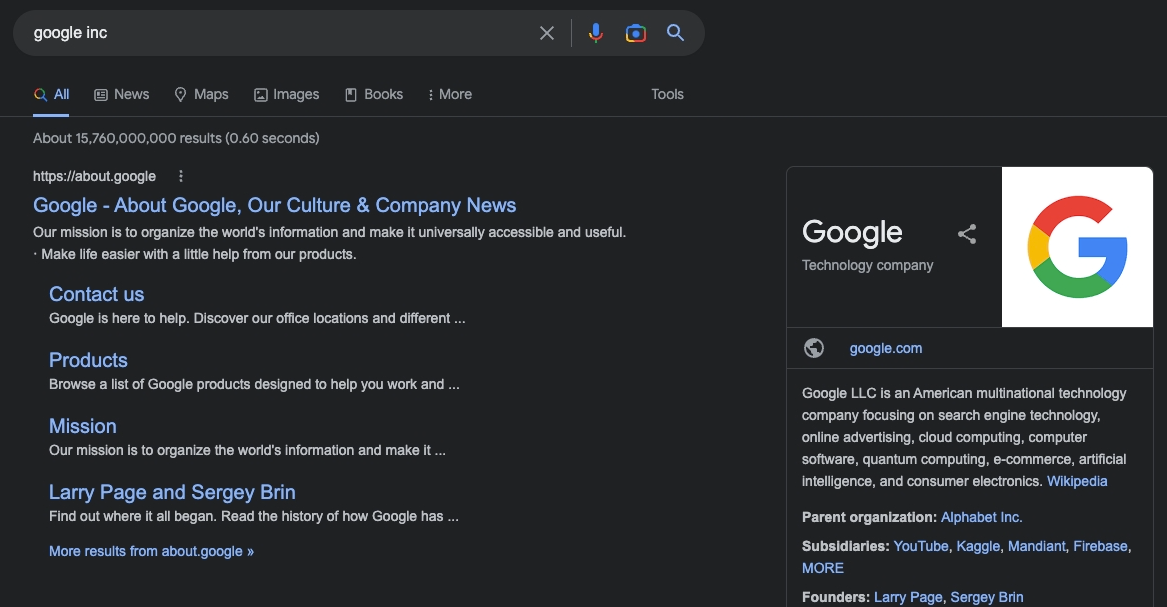Viewport: 1167px width, 607px height.
Task: Open three-dot menu next to about.google URL
Action: click(x=181, y=176)
